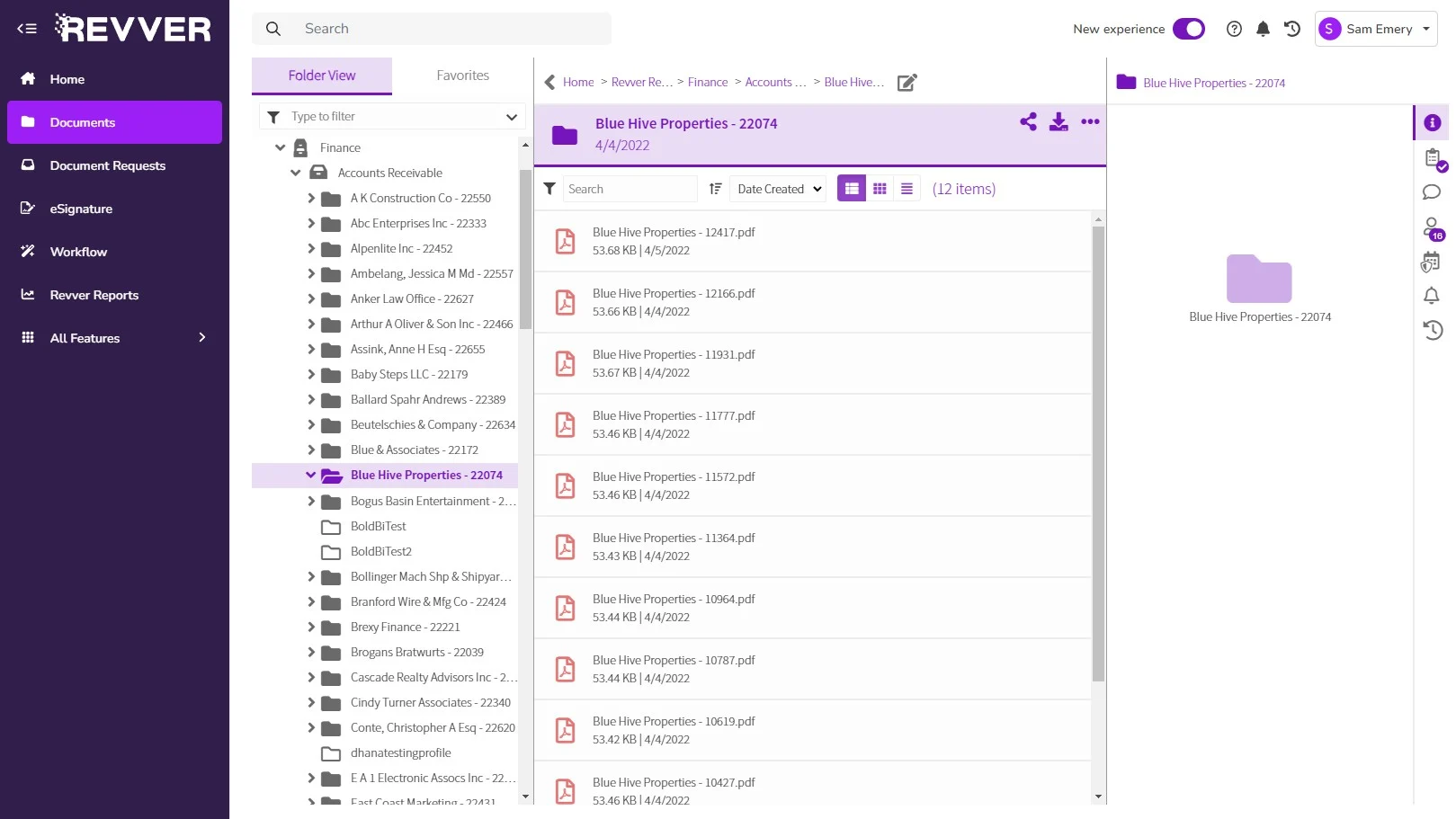Click the folder tree vertical scrollbar
1456x819 pixels.
point(525,249)
